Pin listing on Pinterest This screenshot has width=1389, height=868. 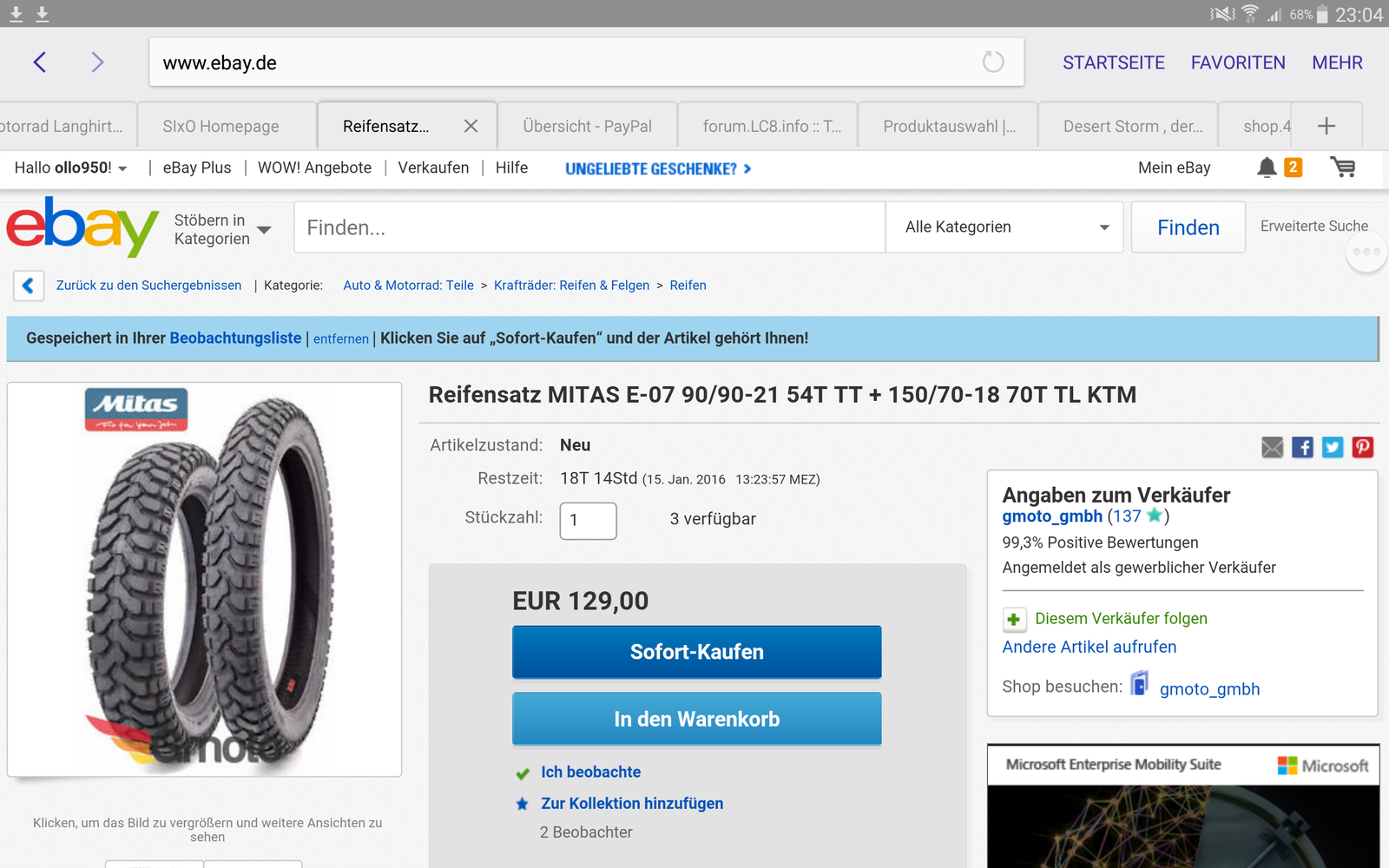tap(1363, 447)
